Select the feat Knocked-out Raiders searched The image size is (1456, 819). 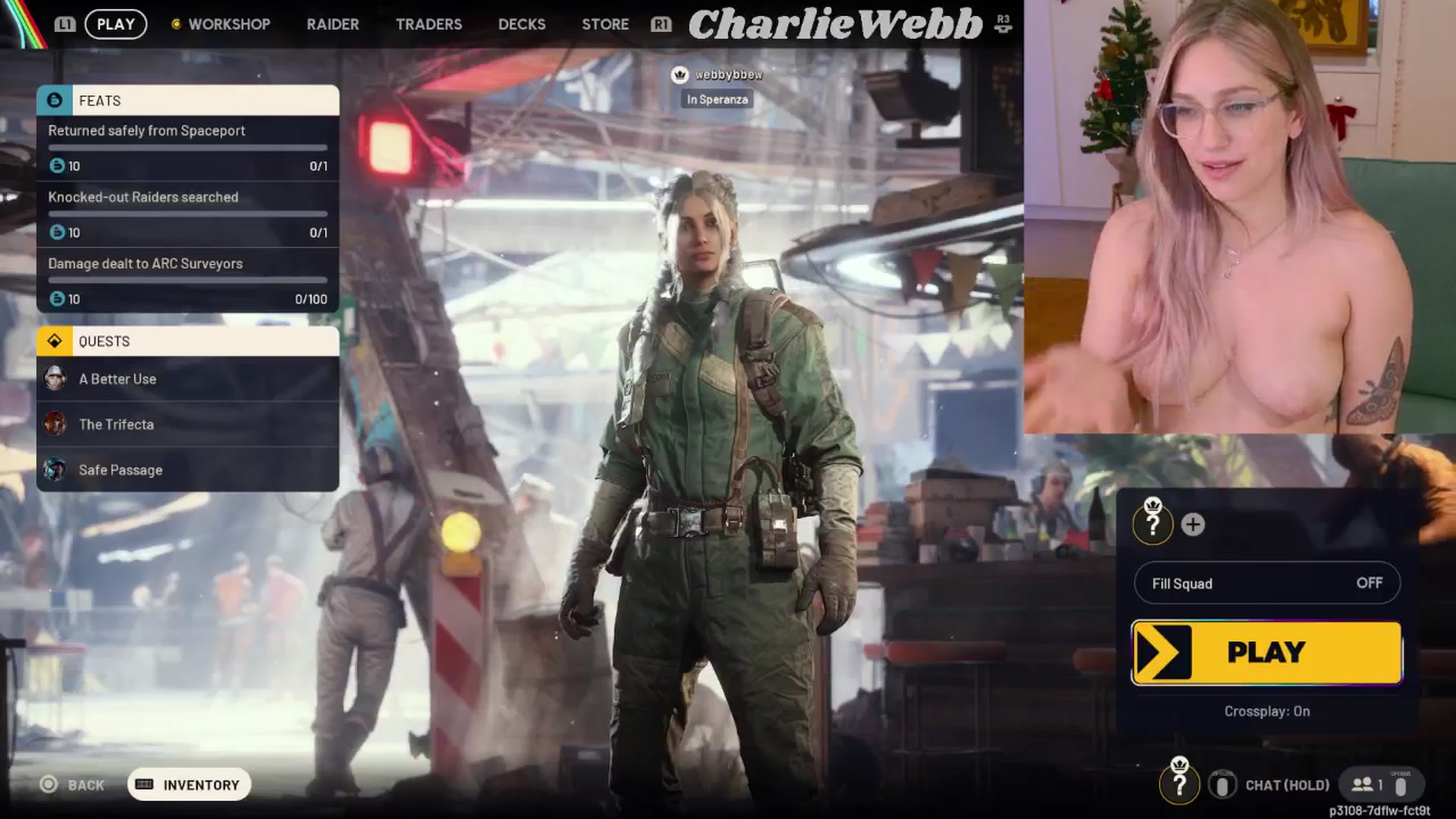point(188,215)
